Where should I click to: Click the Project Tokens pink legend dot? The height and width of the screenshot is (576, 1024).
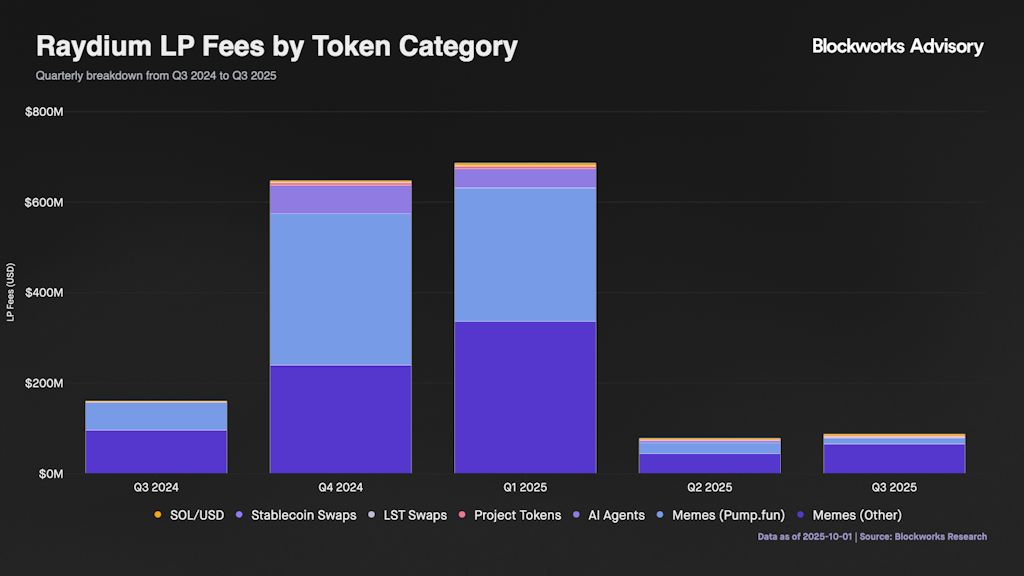pos(461,515)
